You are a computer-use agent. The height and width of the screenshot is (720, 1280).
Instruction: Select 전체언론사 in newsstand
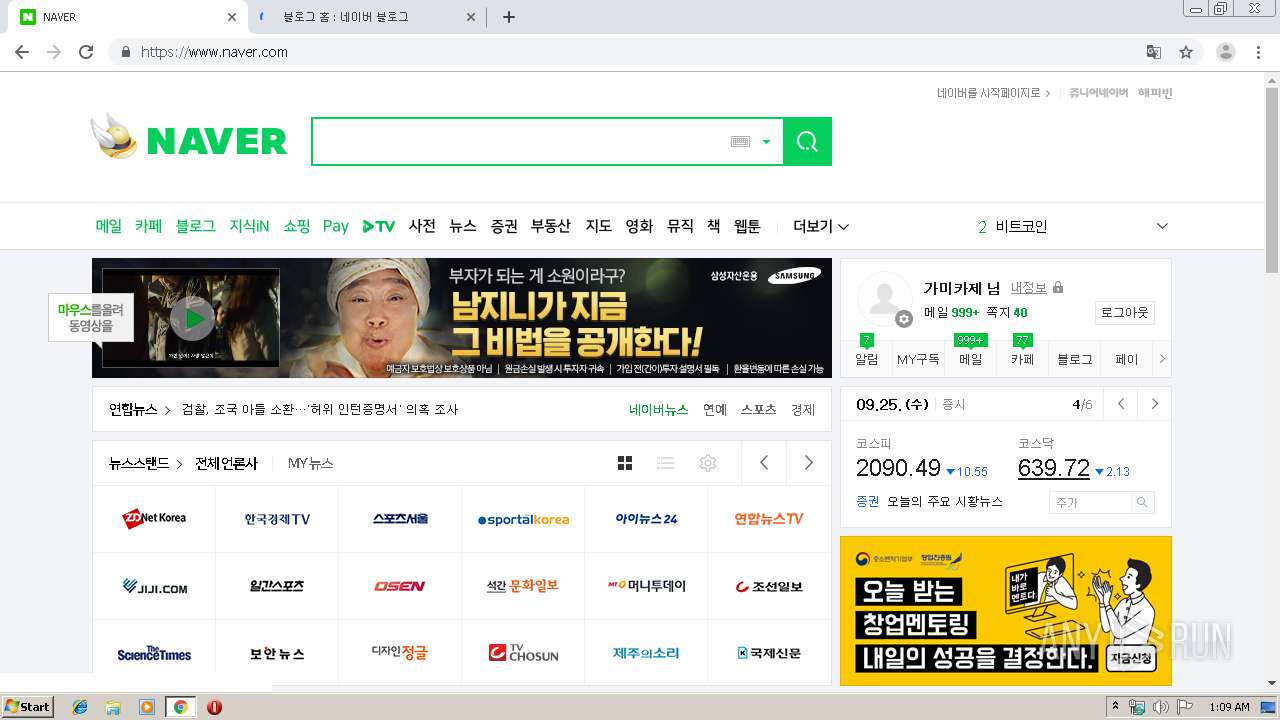coord(226,463)
